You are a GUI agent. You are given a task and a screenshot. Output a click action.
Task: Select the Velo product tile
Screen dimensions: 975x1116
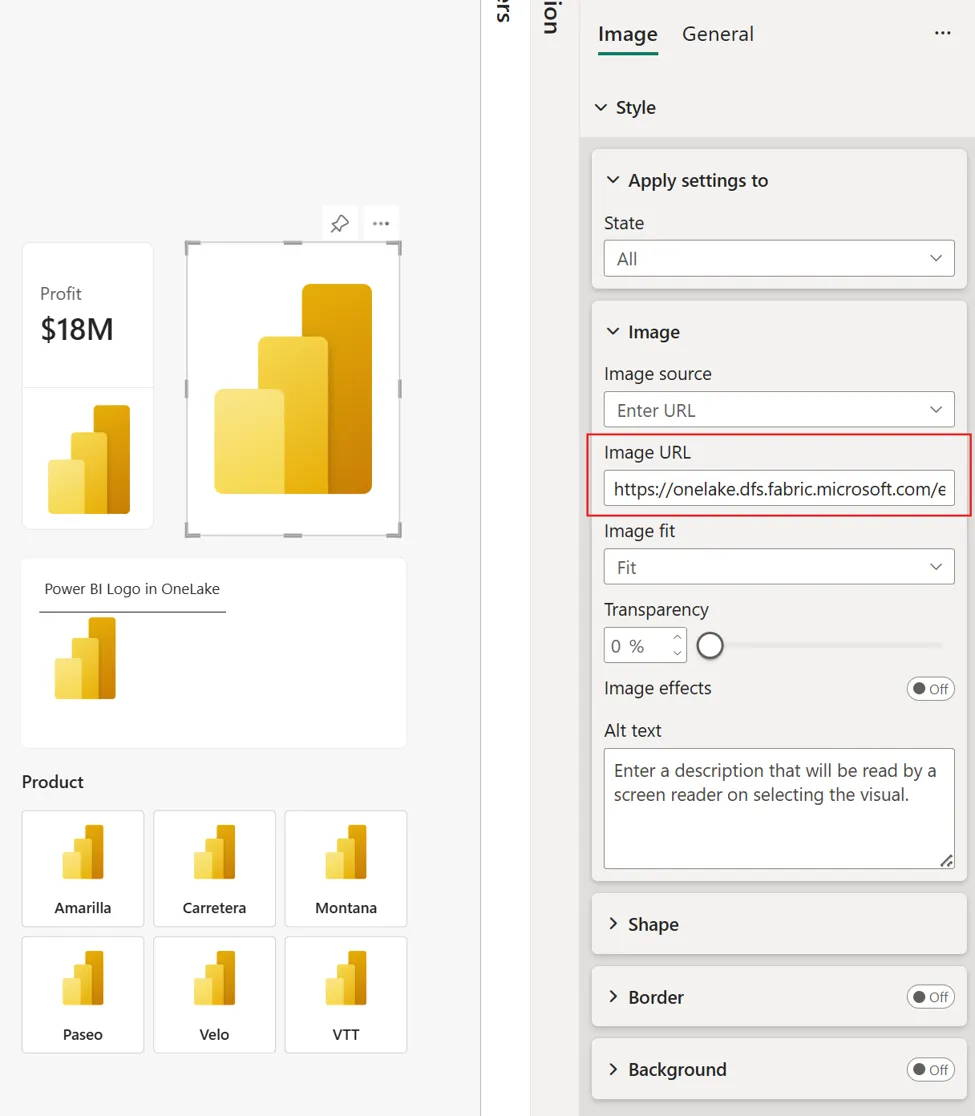coord(214,994)
